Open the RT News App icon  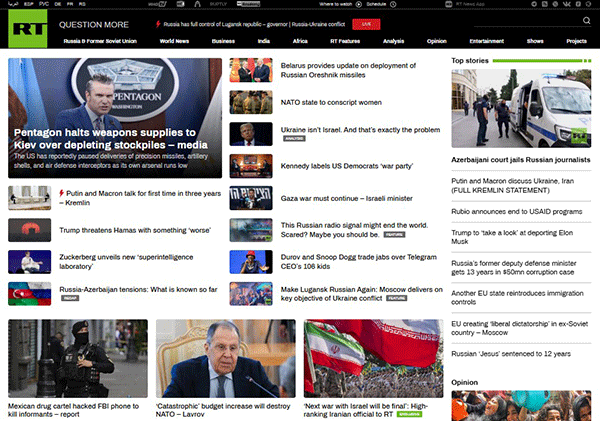tap(449, 4)
